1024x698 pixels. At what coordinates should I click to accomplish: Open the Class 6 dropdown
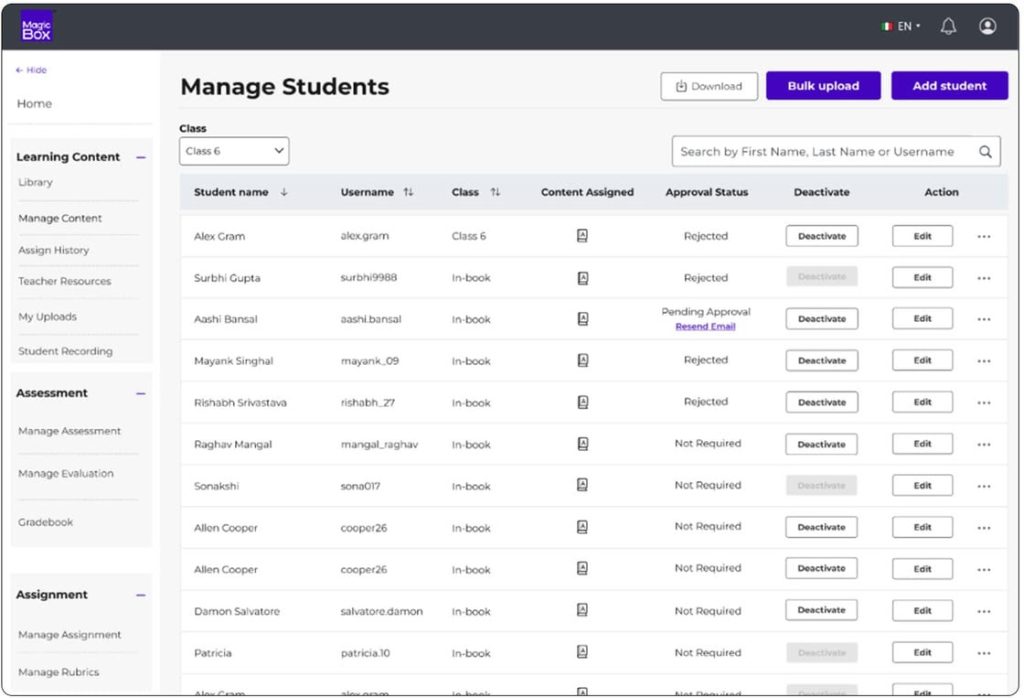pos(235,151)
